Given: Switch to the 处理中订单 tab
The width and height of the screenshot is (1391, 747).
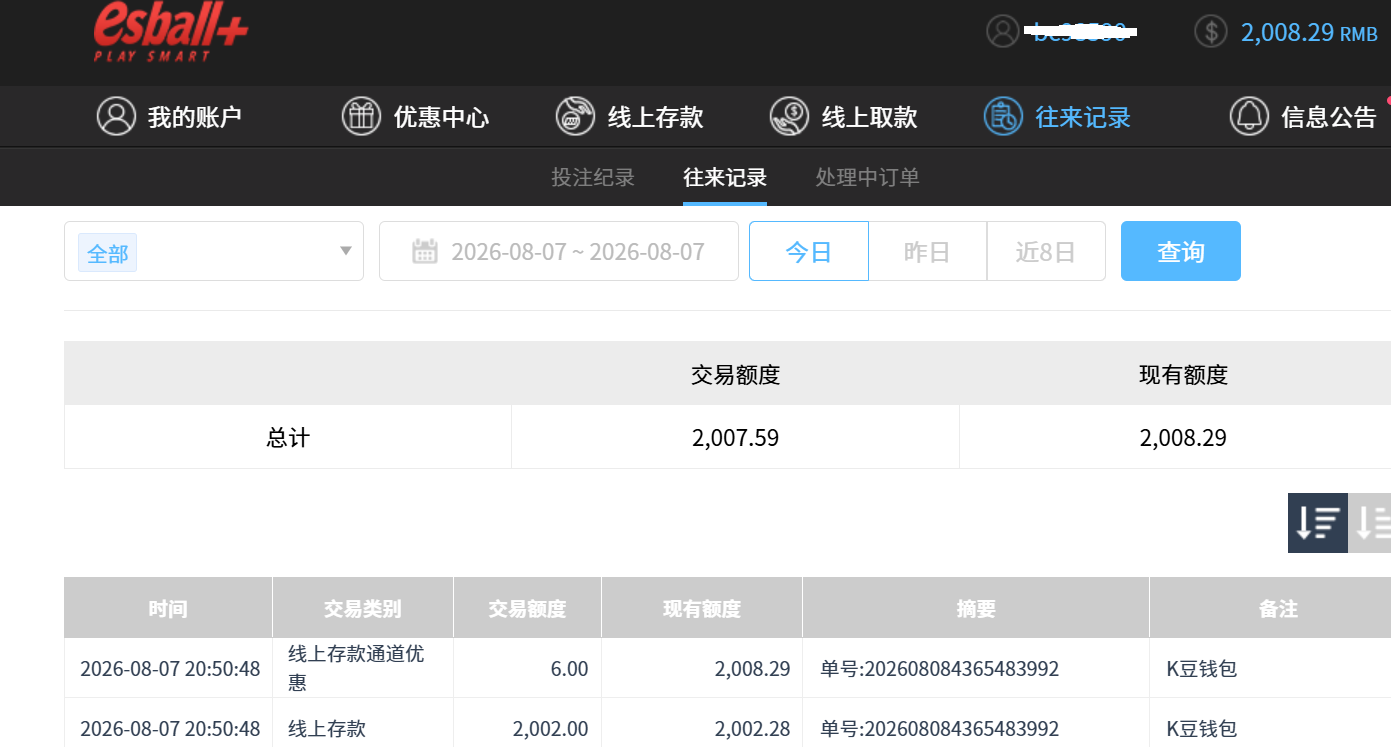Looking at the screenshot, I should (x=868, y=178).
